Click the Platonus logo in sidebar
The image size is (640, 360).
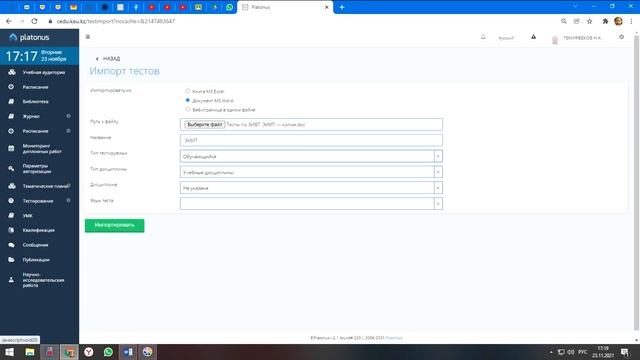click(29, 37)
